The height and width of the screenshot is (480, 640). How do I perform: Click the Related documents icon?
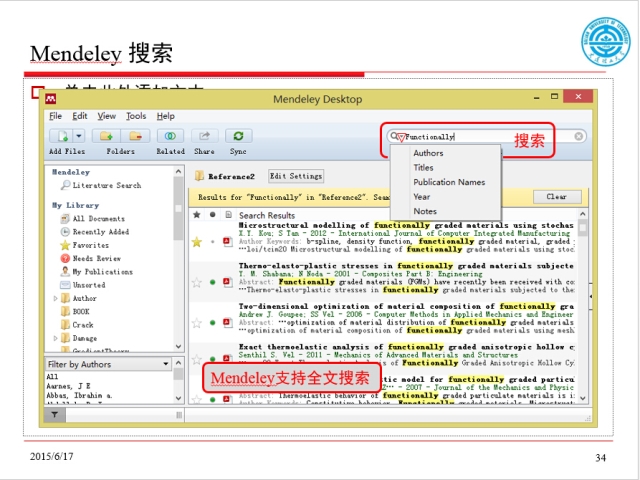170,136
